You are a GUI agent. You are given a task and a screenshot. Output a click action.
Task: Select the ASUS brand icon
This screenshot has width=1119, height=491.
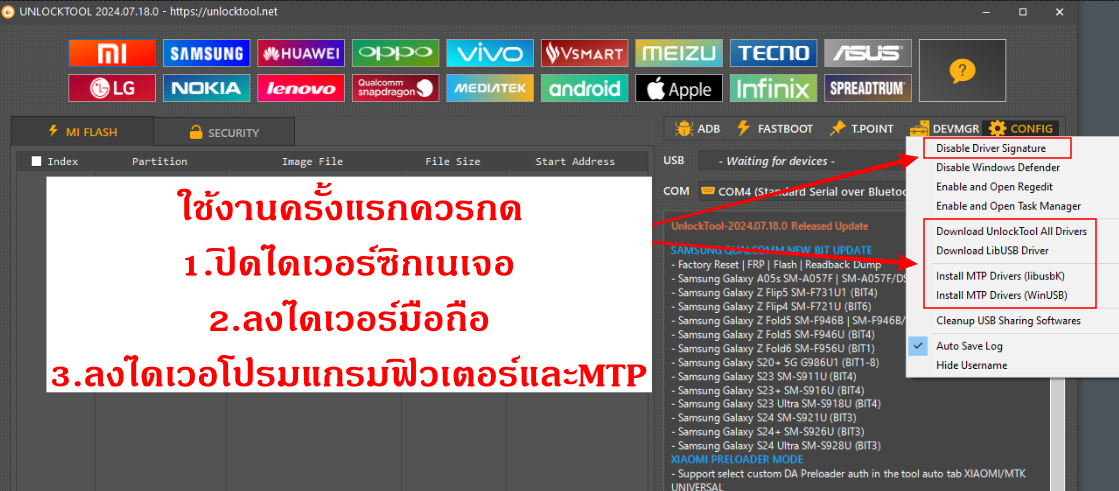tap(868, 53)
